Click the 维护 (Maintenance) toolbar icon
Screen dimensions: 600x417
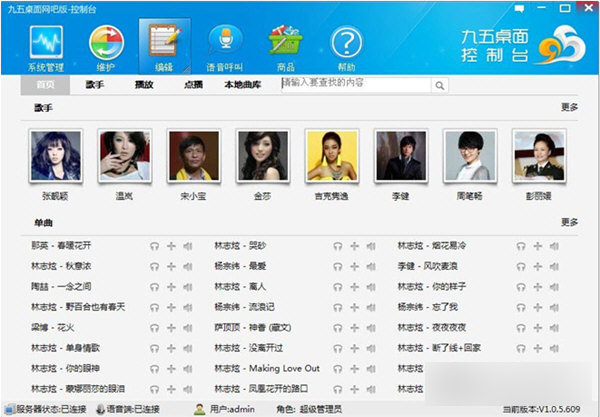tap(105, 45)
